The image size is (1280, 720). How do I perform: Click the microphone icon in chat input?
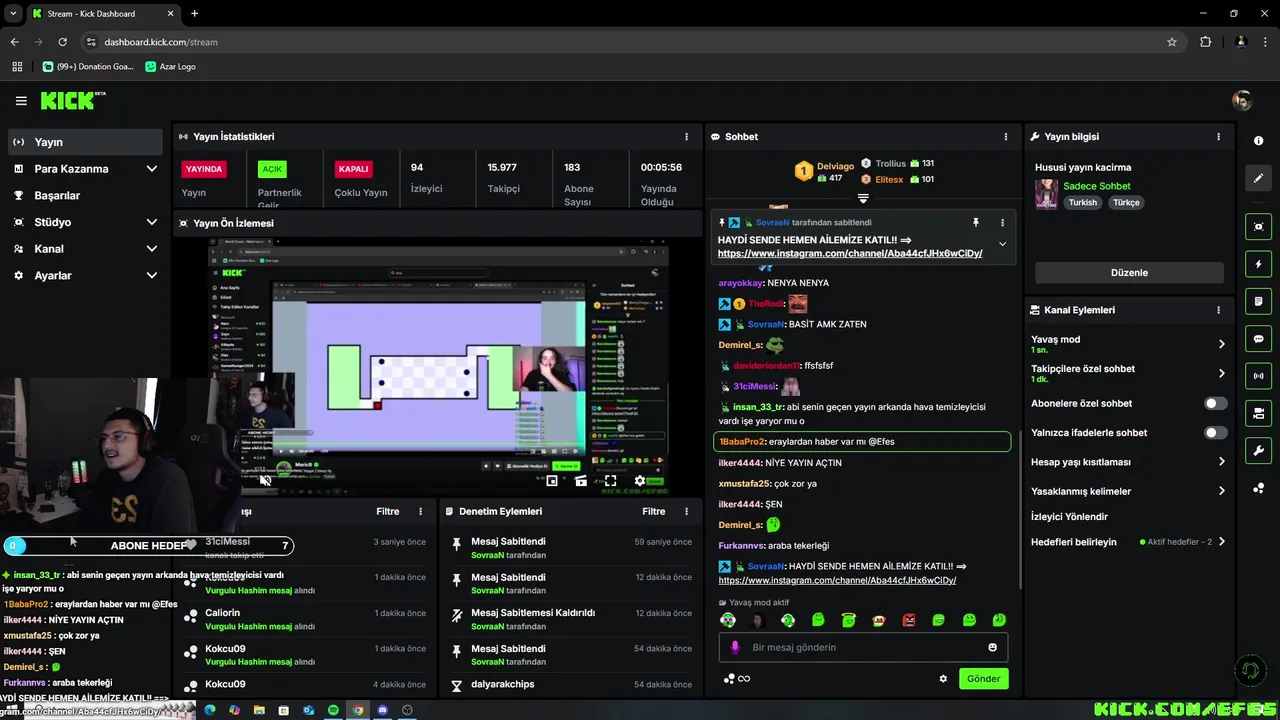[735, 648]
